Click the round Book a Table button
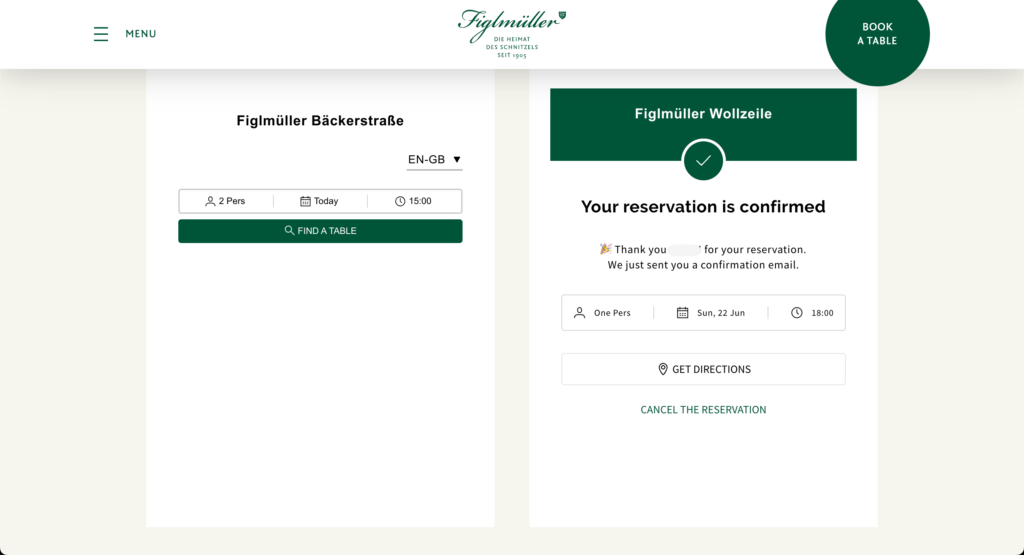The width and height of the screenshot is (1024, 555). pos(877,34)
